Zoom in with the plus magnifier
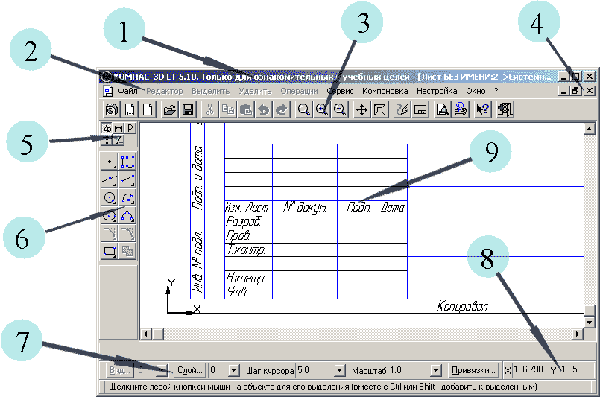Screen dimensions: 600x397 click(x=322, y=110)
